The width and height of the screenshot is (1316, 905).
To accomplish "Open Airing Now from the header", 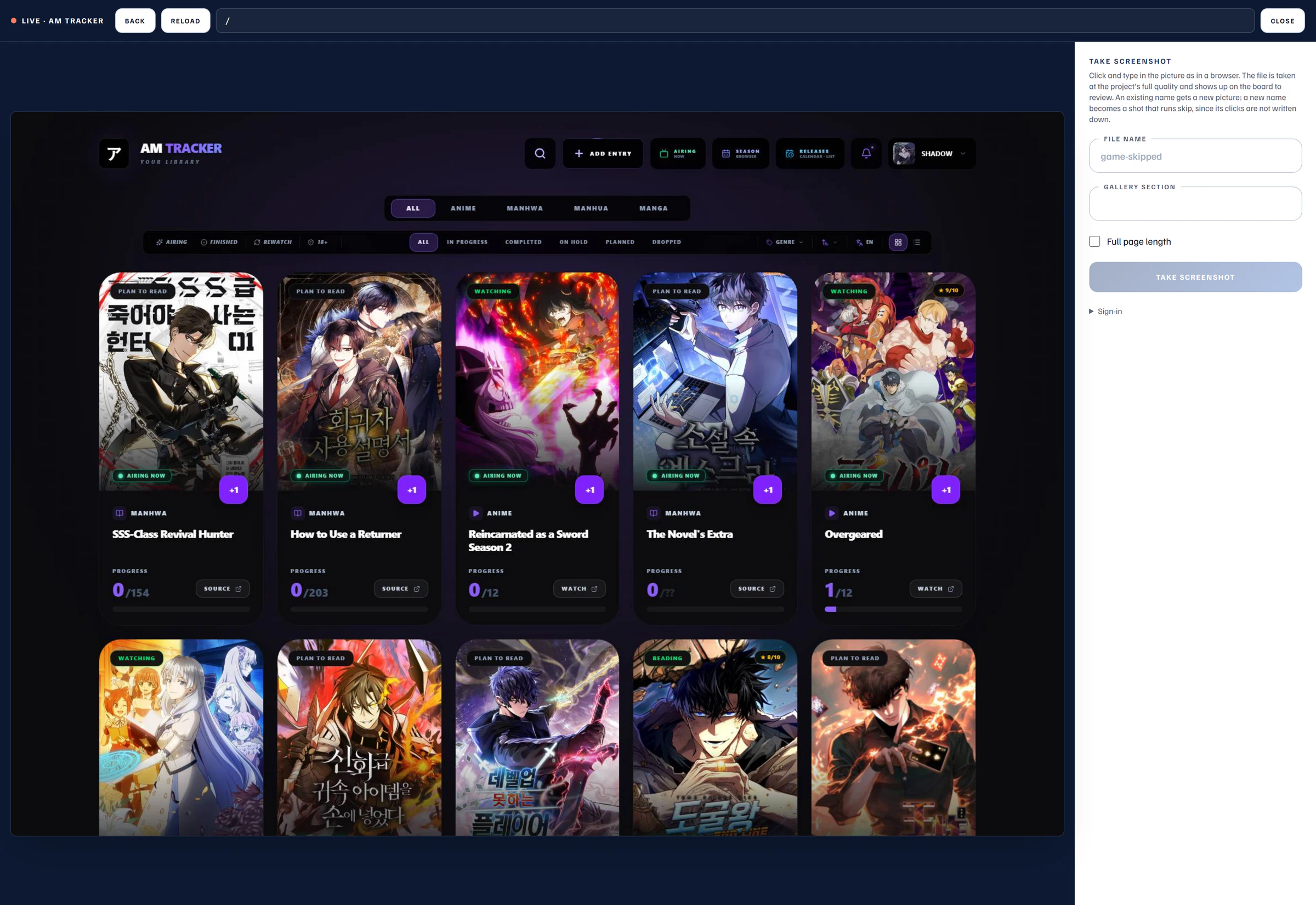I will 677,154.
